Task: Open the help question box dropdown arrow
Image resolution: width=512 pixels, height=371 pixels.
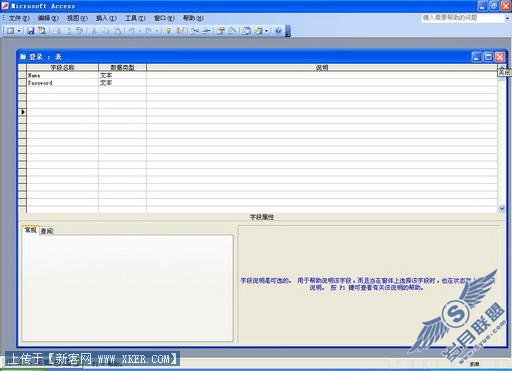Action: 507,18
